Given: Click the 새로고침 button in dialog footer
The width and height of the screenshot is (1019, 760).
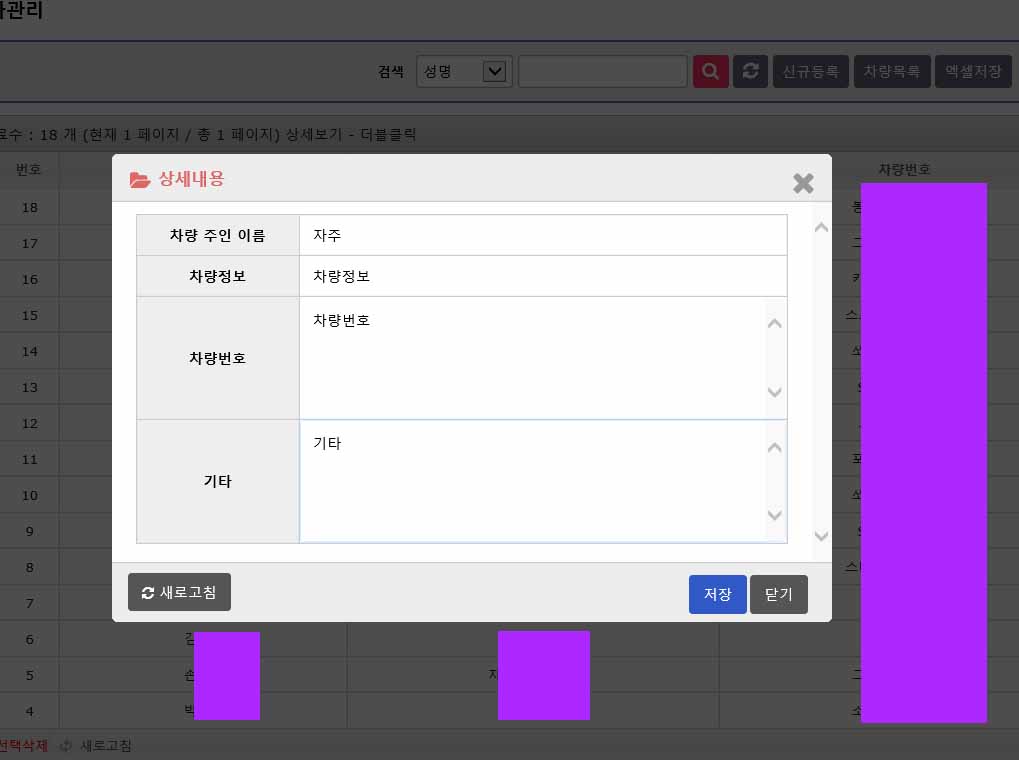Looking at the screenshot, I should 179,592.
